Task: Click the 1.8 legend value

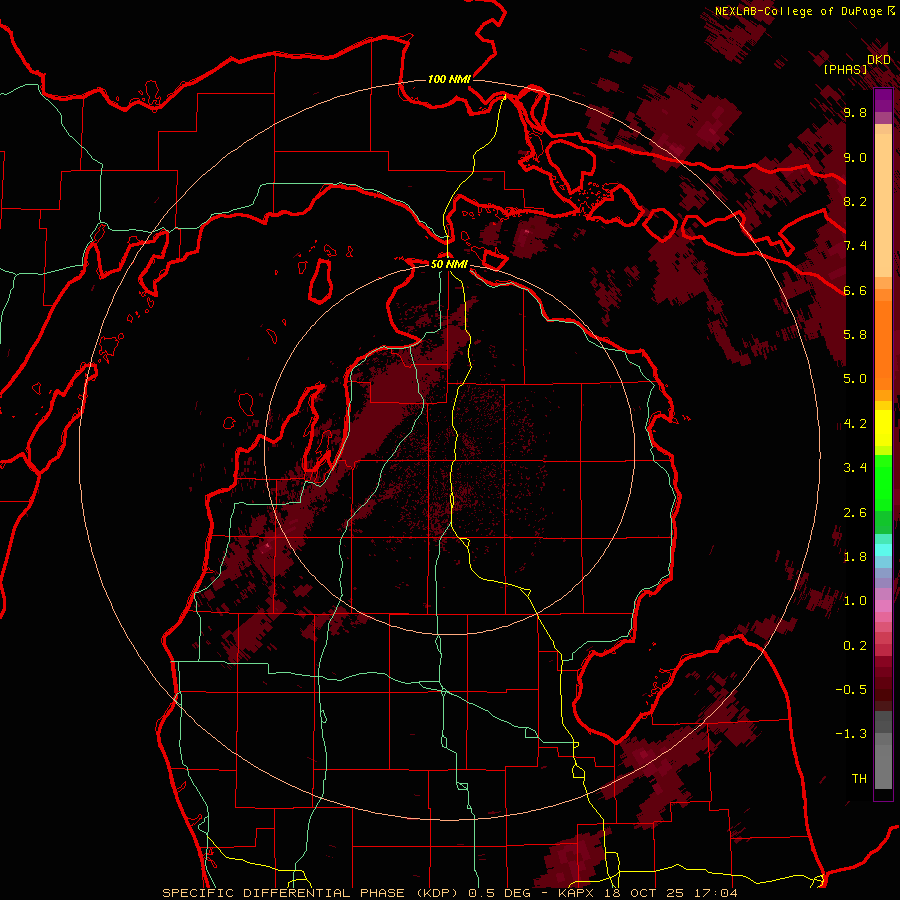Action: click(855, 557)
